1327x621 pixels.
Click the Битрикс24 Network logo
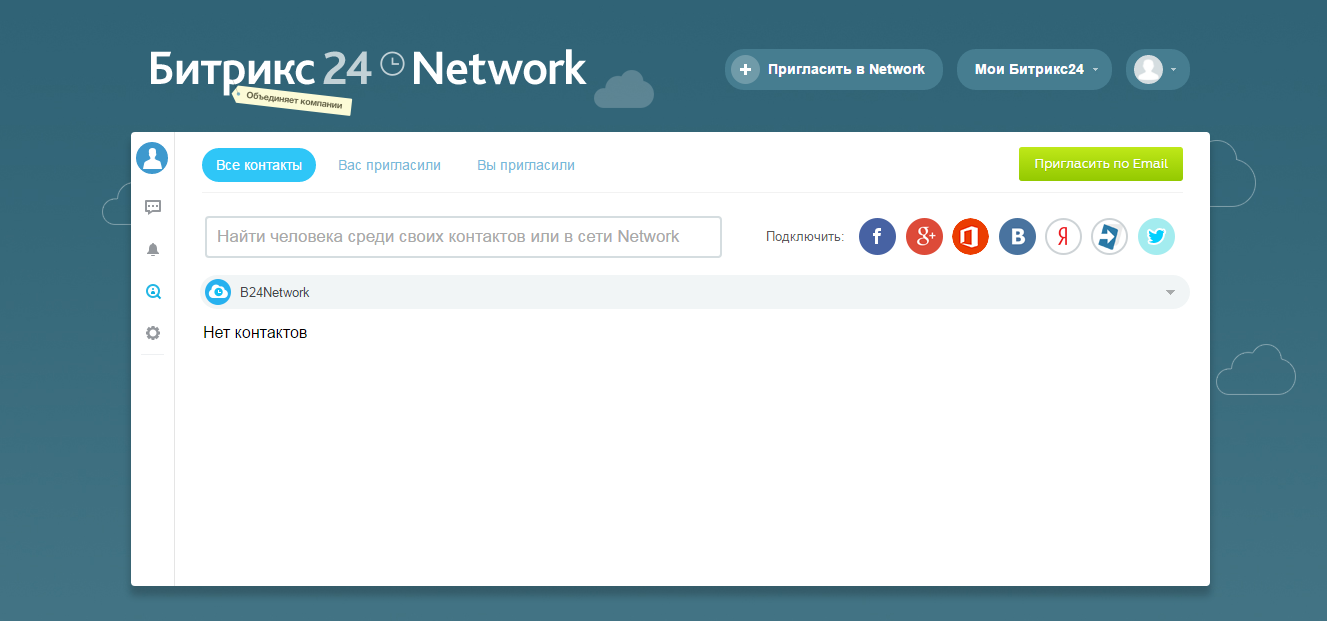tap(367, 69)
